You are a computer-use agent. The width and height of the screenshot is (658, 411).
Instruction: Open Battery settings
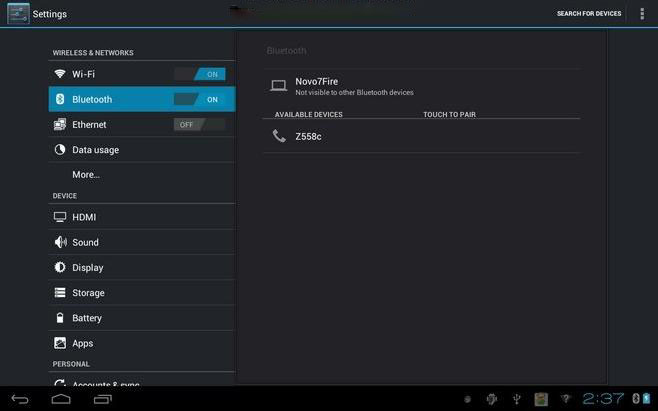click(142, 318)
